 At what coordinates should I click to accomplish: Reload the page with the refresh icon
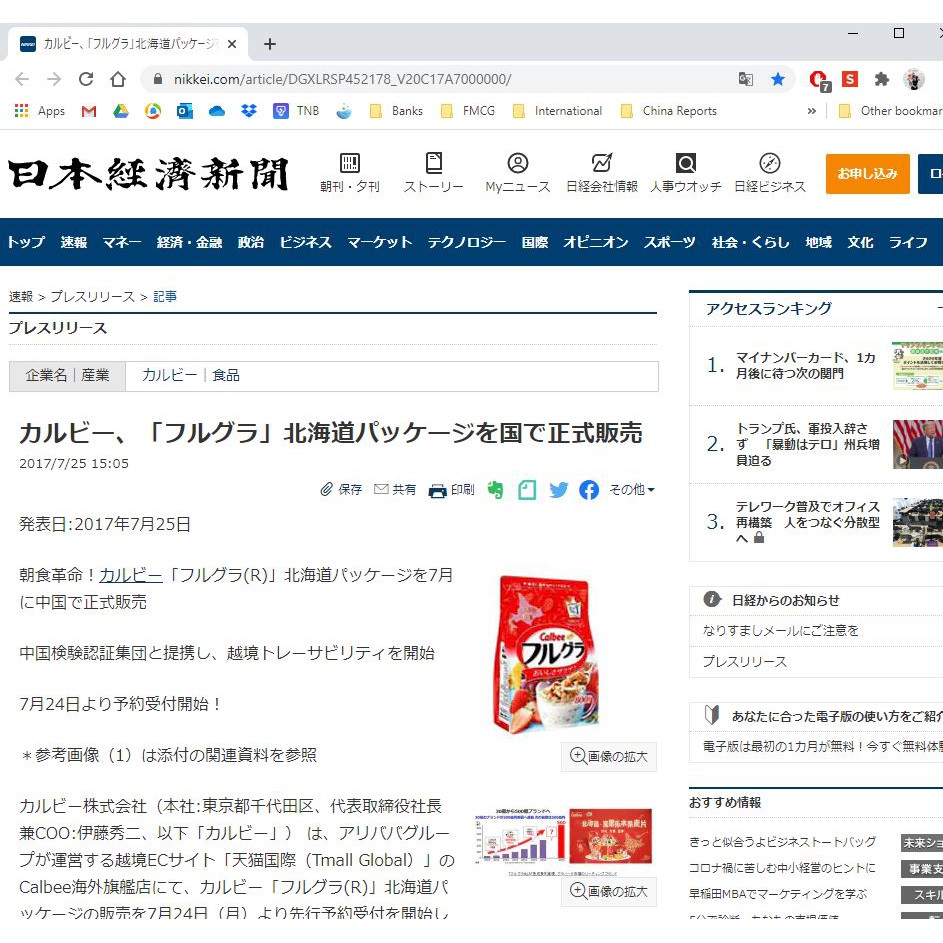pos(86,79)
